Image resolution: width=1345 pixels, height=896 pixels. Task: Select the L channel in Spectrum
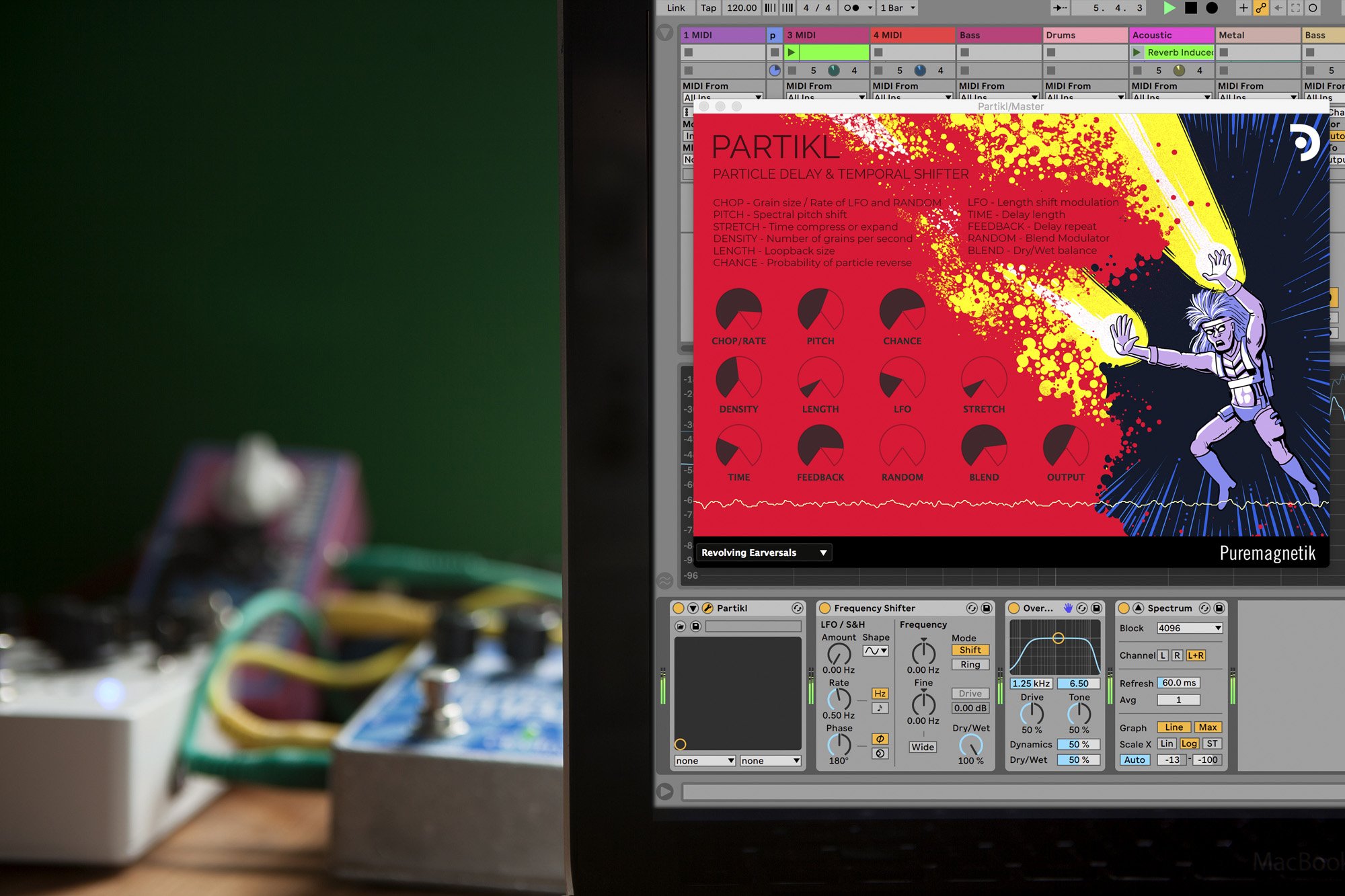pos(1163,655)
